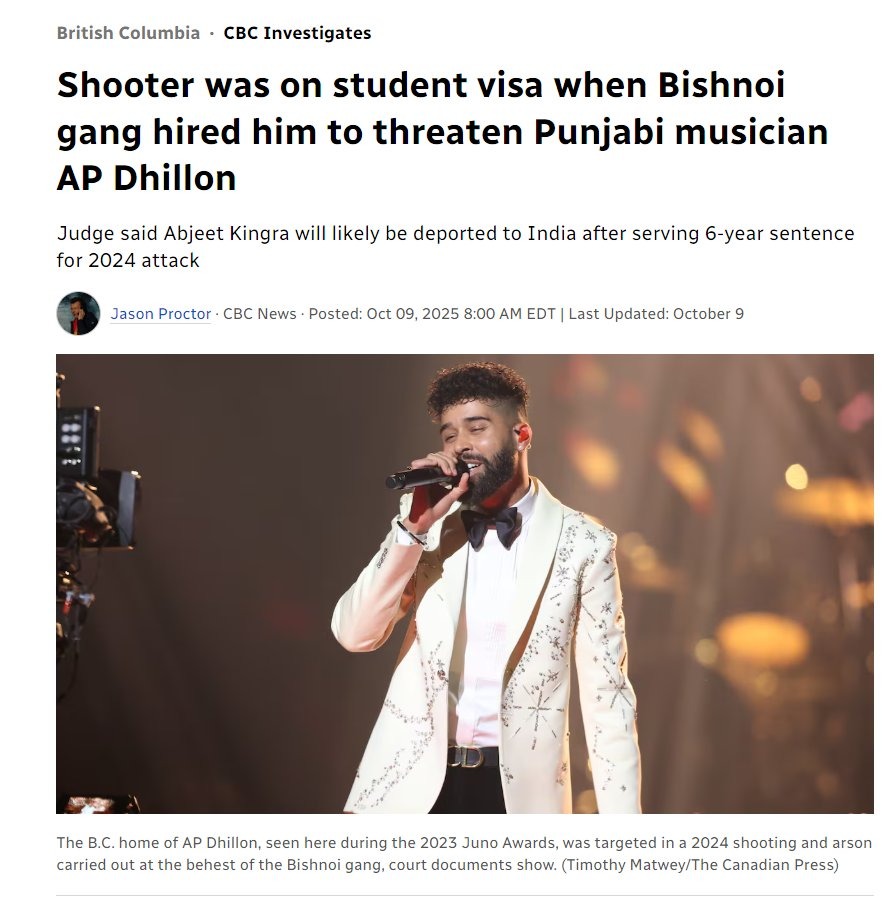Click the Timothy Matwey/The Canadian Press credit
Viewport: 891px width, 914px height.
700,864
